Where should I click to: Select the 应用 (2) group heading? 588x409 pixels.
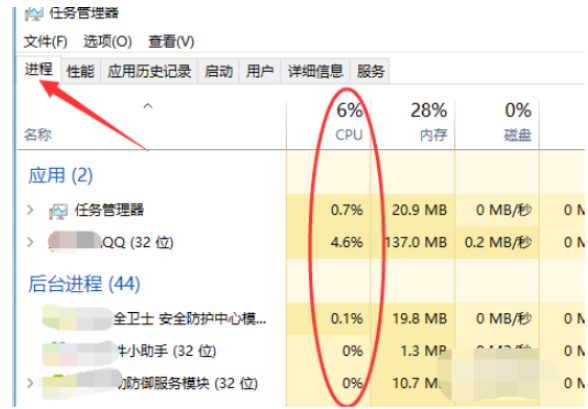click(x=60, y=175)
